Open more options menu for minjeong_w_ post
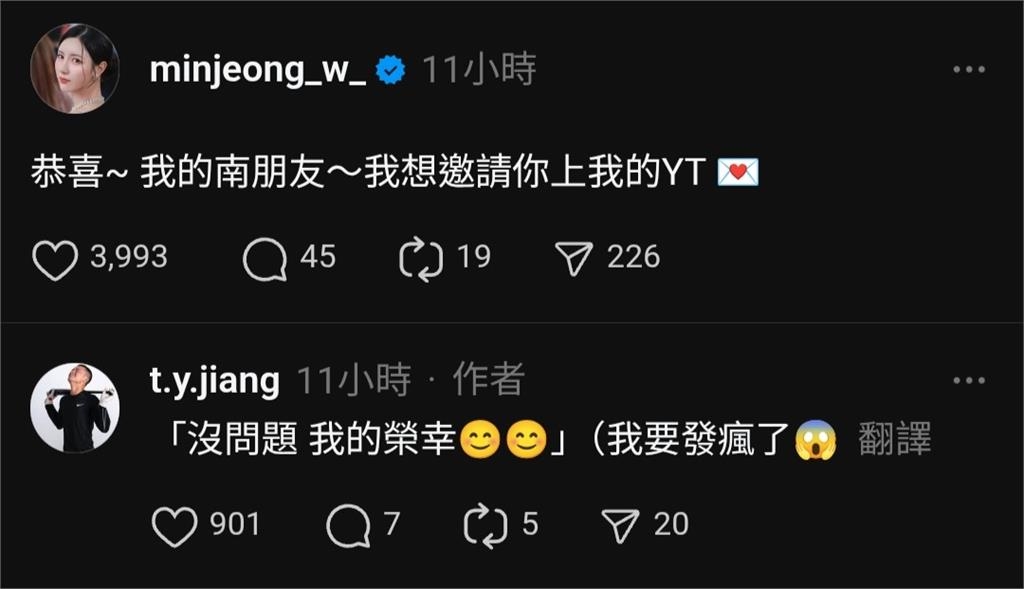The width and height of the screenshot is (1024, 589). click(968, 69)
